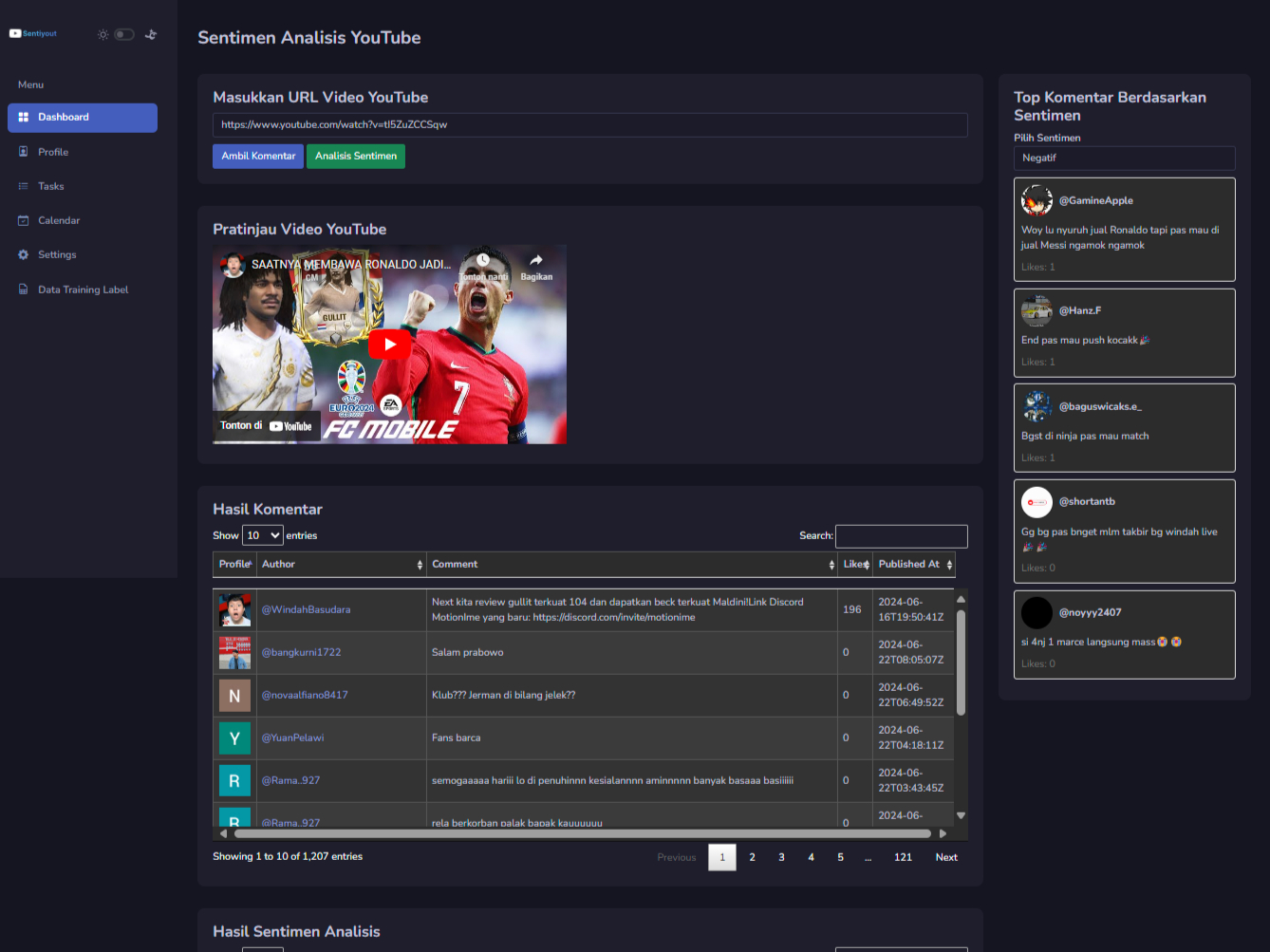Click @GamineApple avatar in top comments
The width and height of the screenshot is (1270, 952).
pyautogui.click(x=1037, y=200)
